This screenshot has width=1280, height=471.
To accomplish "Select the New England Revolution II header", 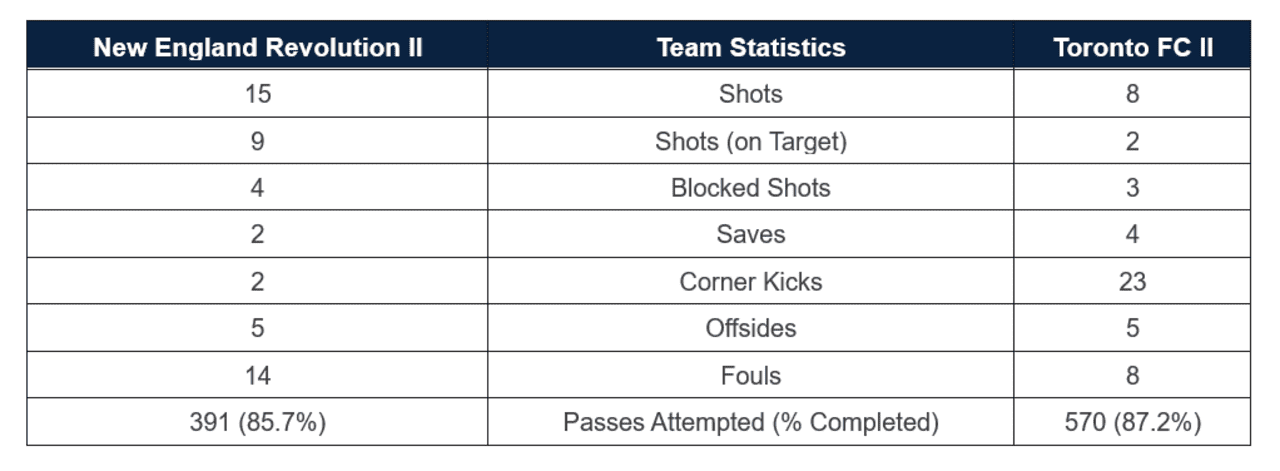I will [258, 47].
